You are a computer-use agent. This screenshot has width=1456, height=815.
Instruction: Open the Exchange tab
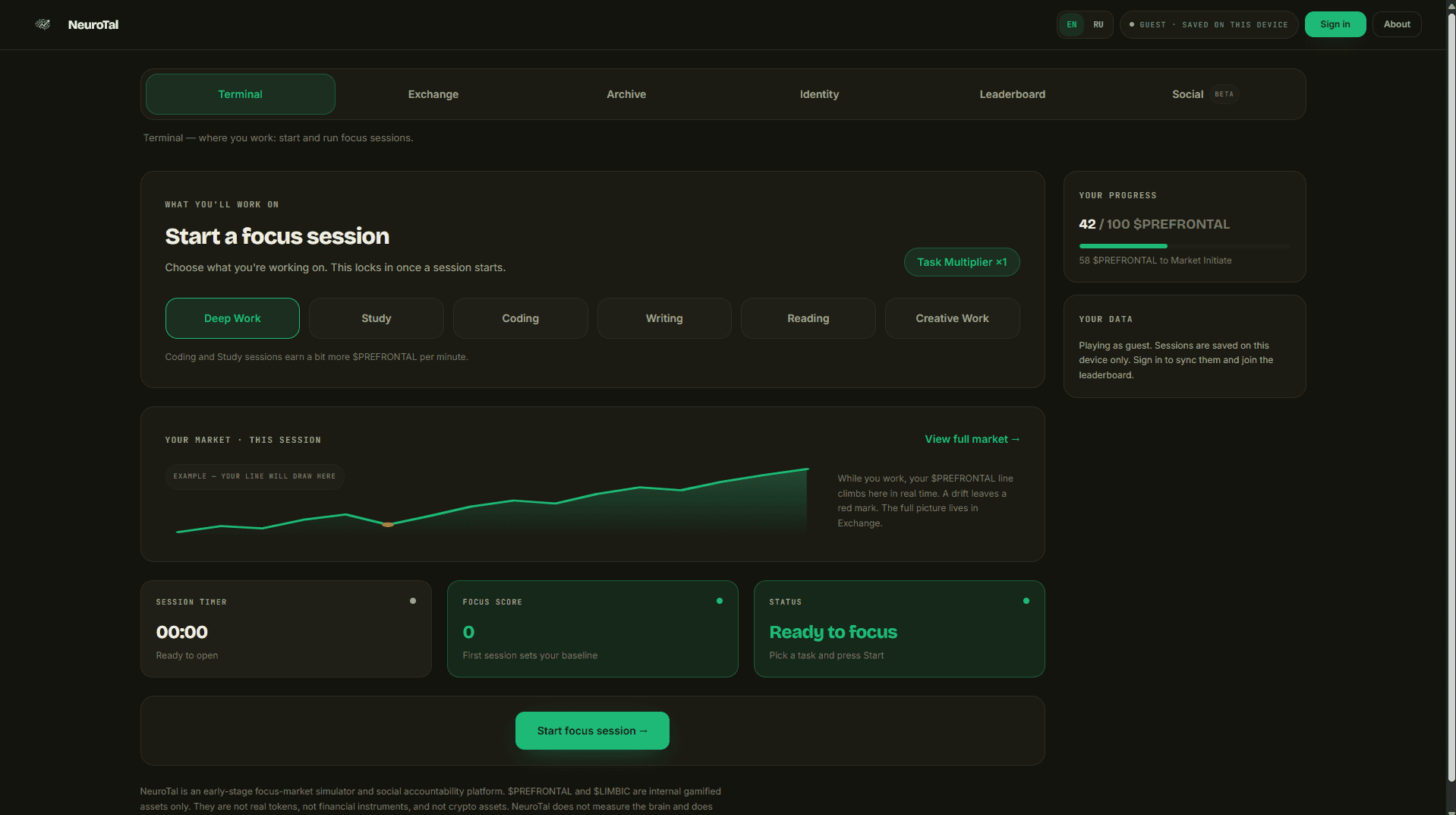(433, 94)
